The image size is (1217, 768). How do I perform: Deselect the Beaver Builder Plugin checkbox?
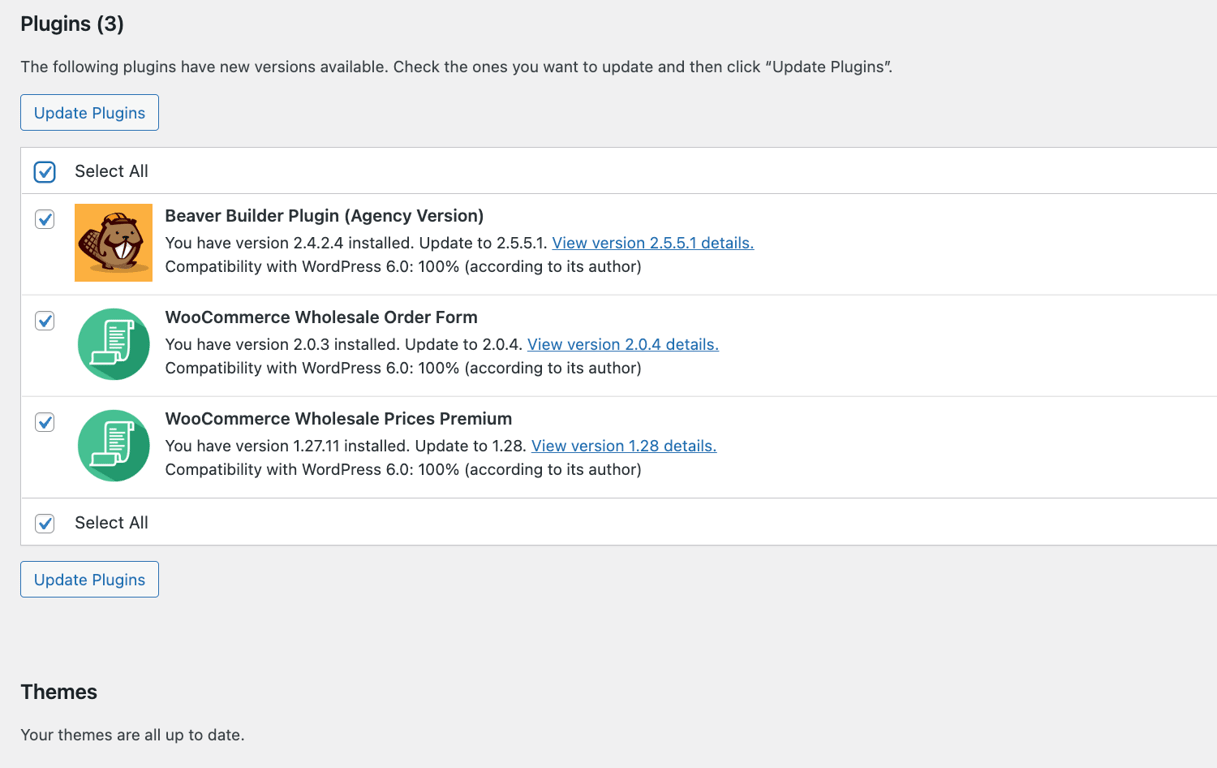tap(44, 219)
